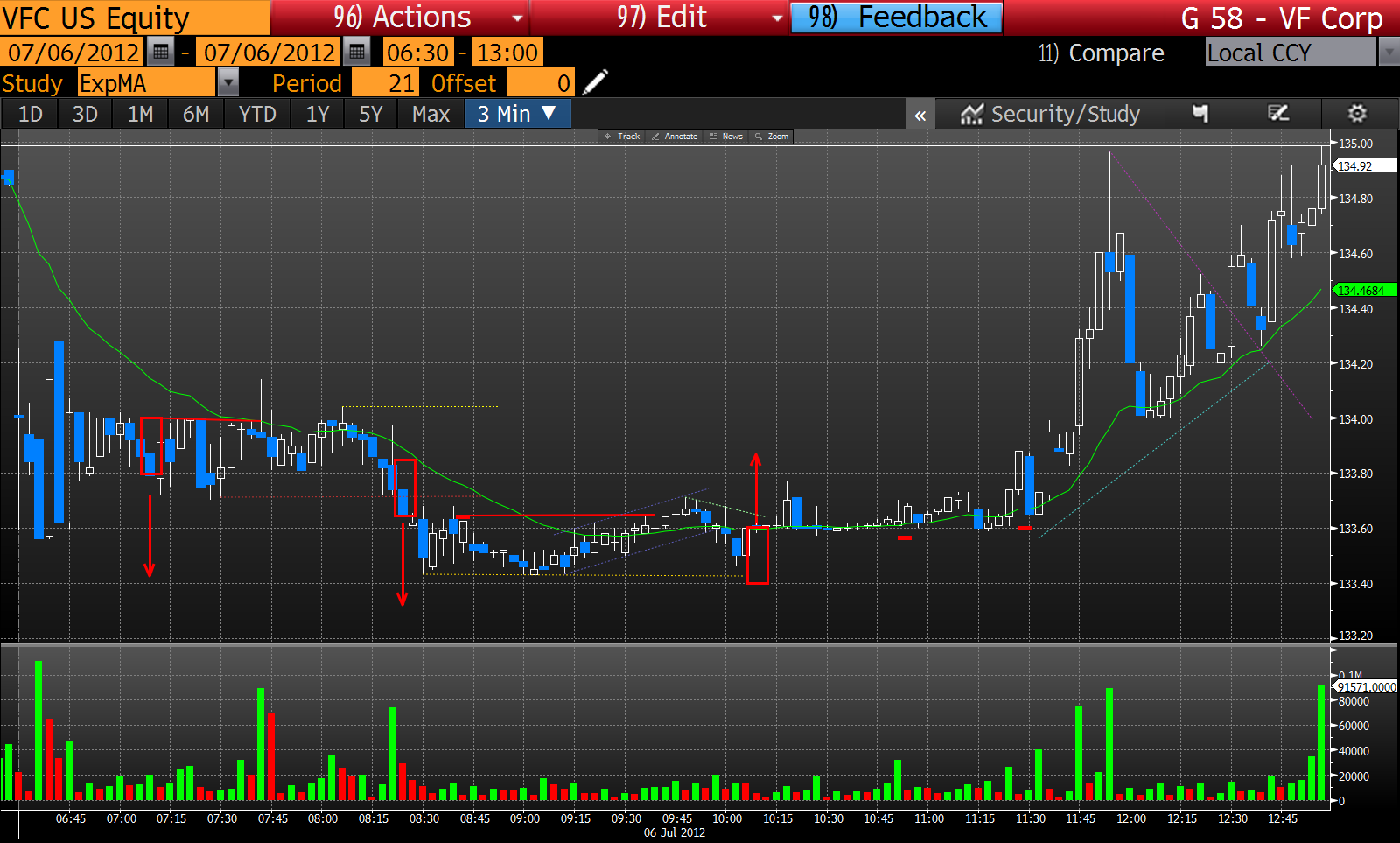Click the 06:30 start time field
The height and width of the screenshot is (843, 1400).
(x=418, y=53)
